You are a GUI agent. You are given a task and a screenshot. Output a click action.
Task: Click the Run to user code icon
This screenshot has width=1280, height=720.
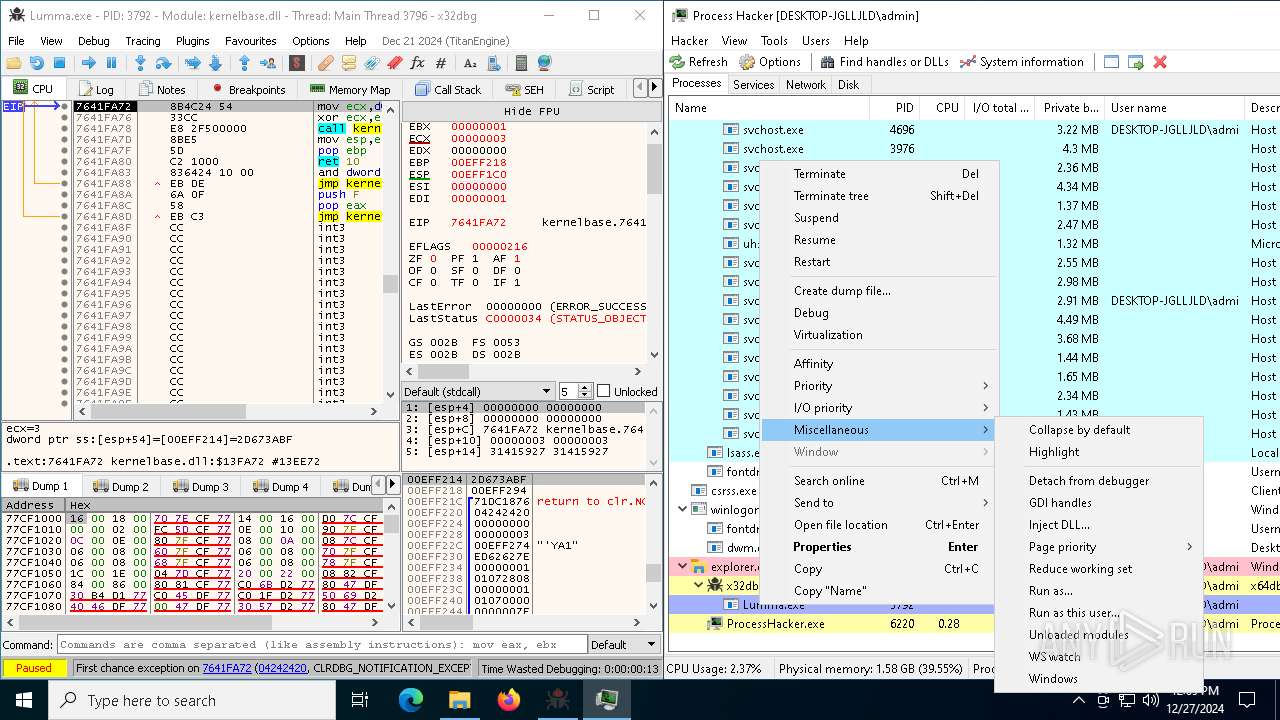pos(269,63)
